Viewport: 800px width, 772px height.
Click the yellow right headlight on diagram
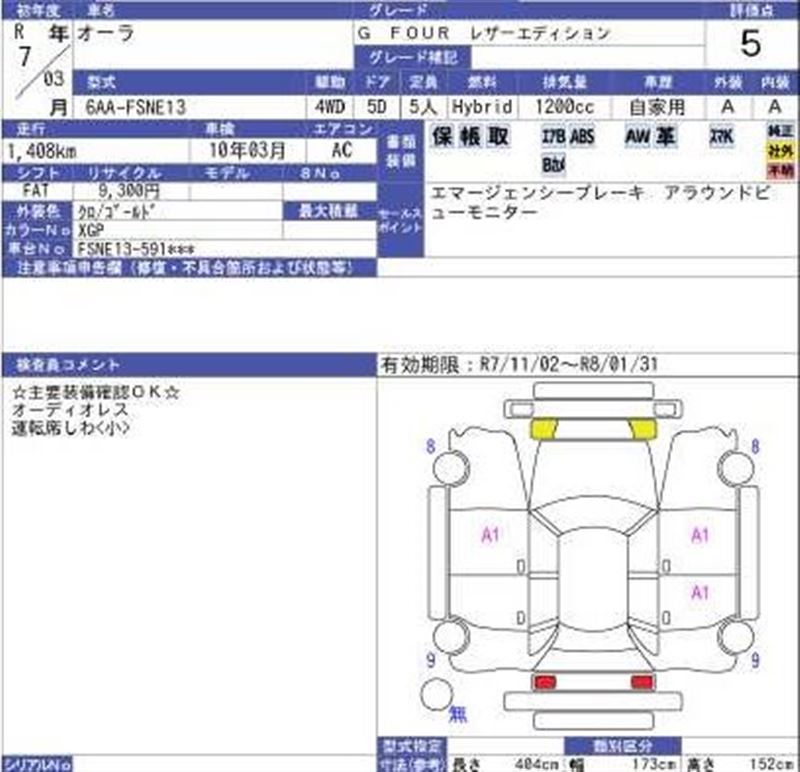643,429
